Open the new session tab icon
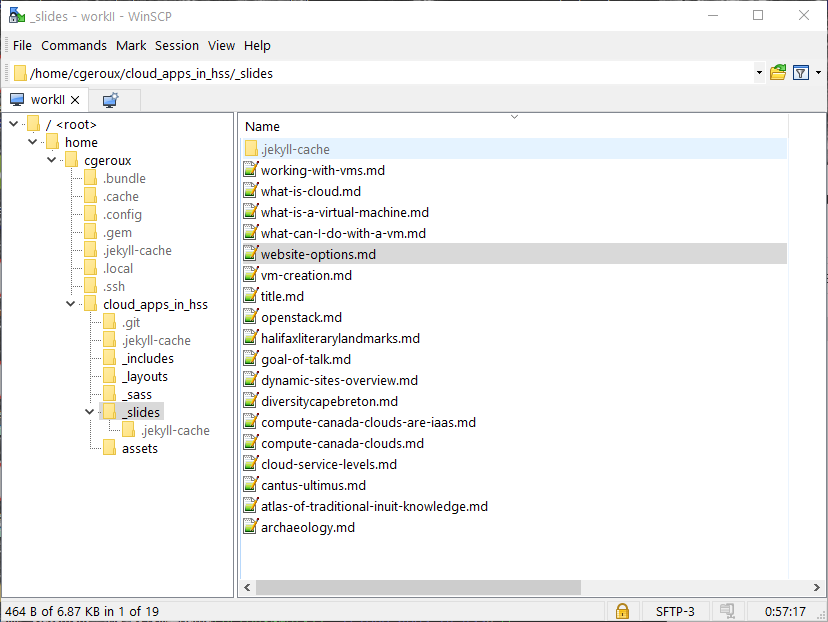The width and height of the screenshot is (828, 622). [110, 100]
